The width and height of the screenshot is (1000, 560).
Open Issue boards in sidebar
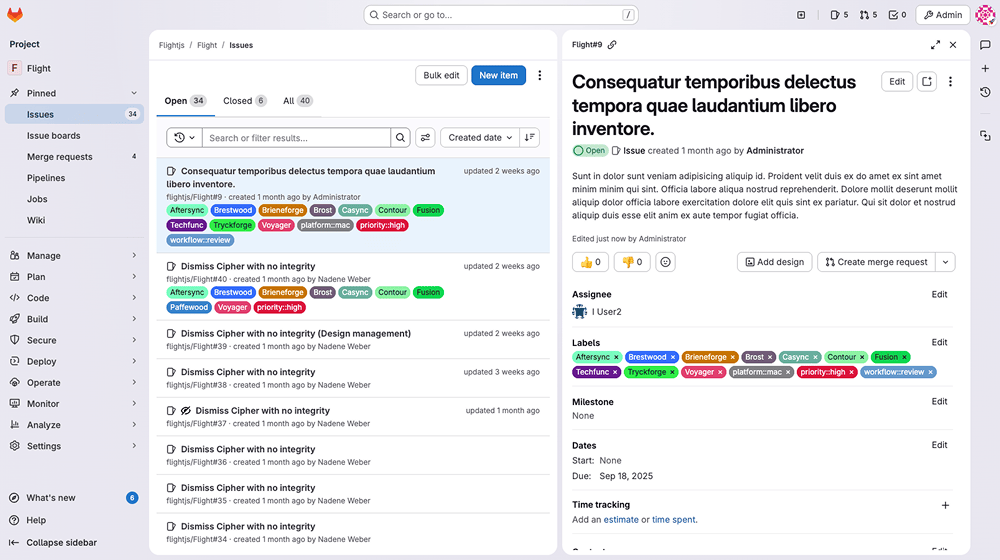click(x=54, y=136)
